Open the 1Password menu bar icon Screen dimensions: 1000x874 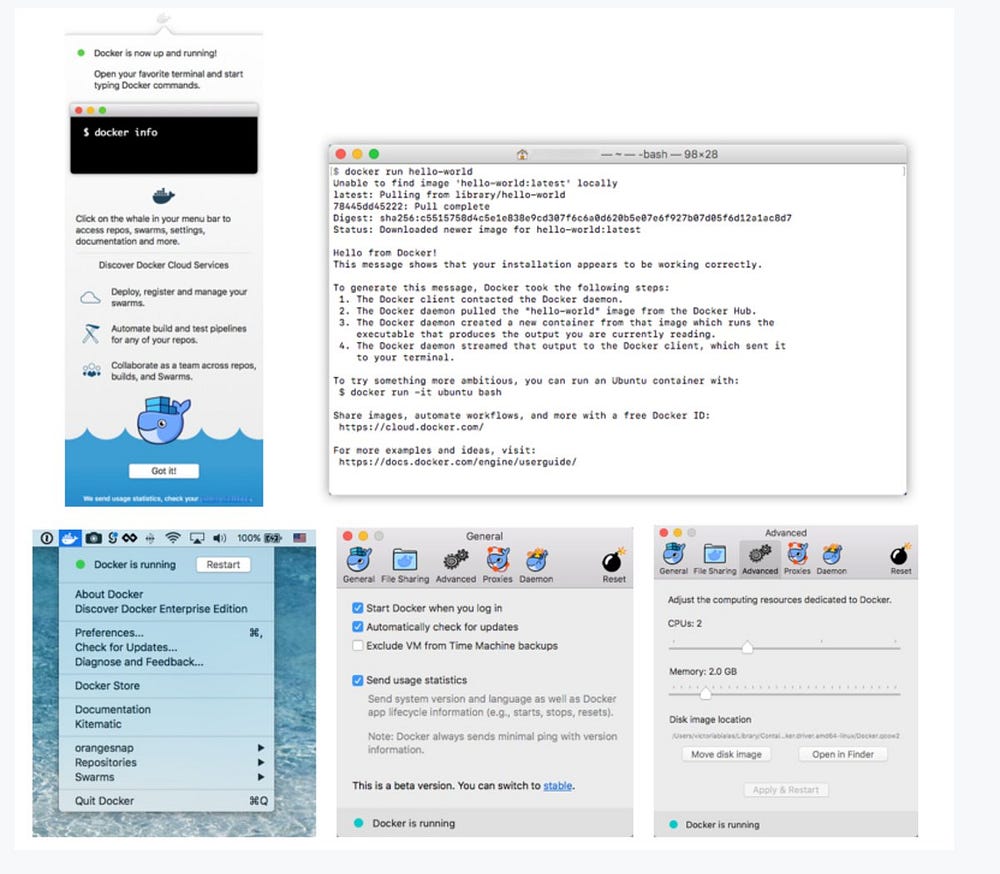coord(47,538)
